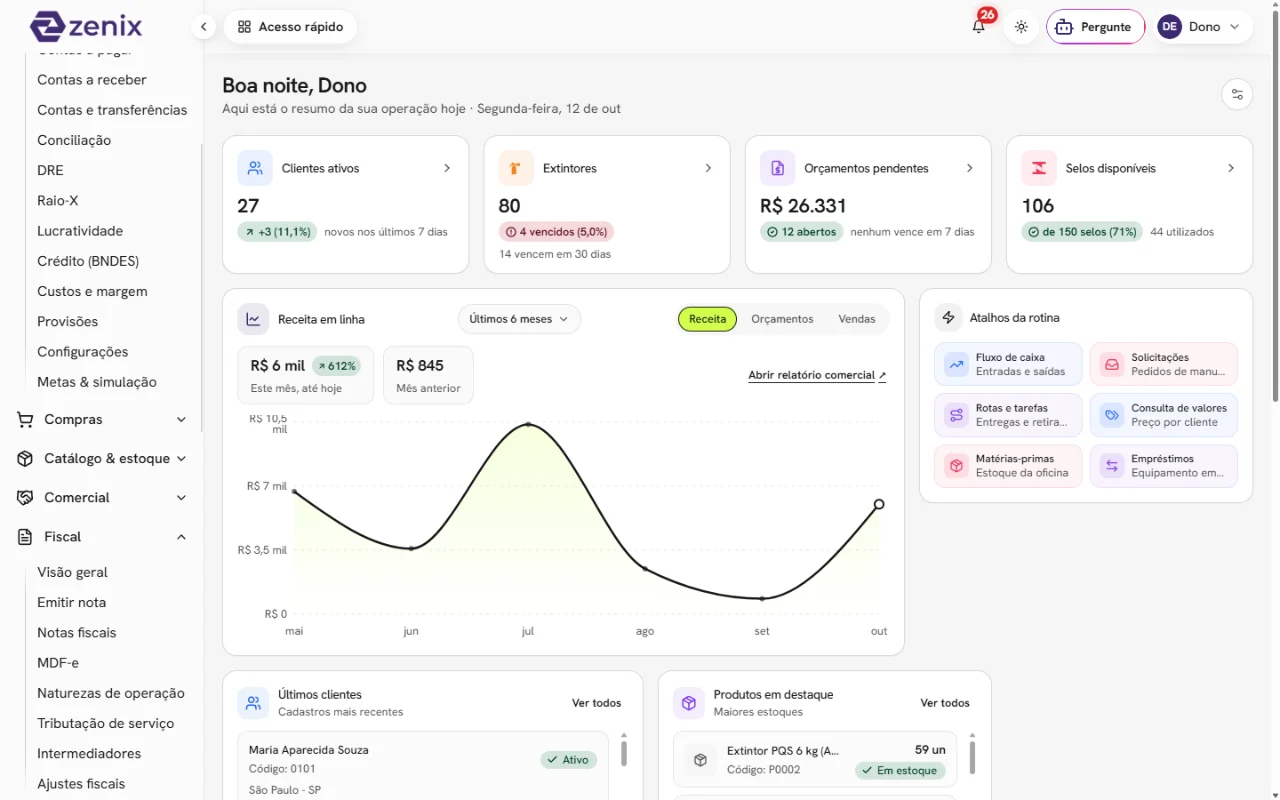Click the Receita em linha chart icon
This screenshot has width=1280, height=800.
coord(254,319)
